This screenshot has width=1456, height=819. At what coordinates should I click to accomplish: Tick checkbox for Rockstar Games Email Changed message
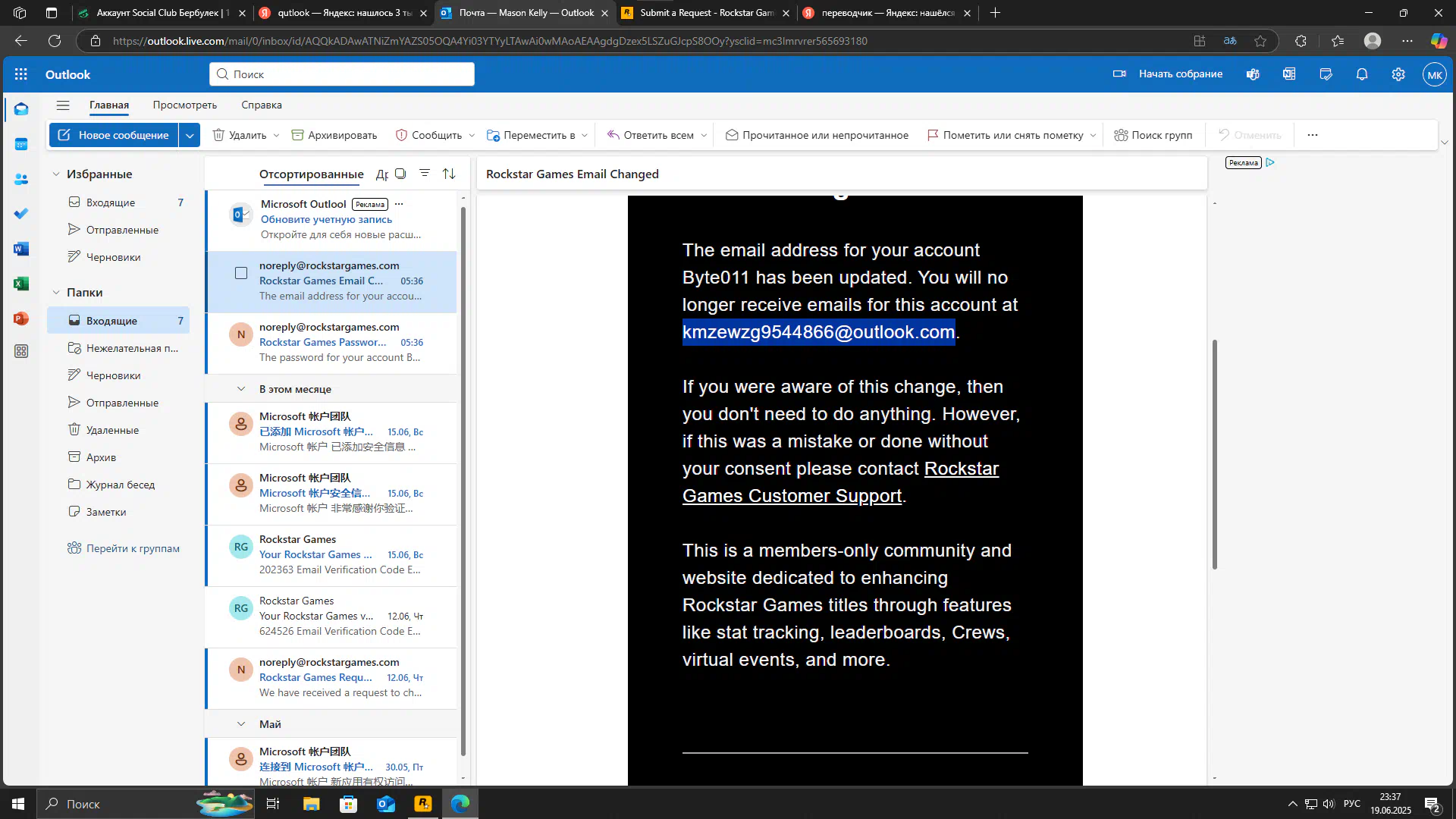point(241,273)
